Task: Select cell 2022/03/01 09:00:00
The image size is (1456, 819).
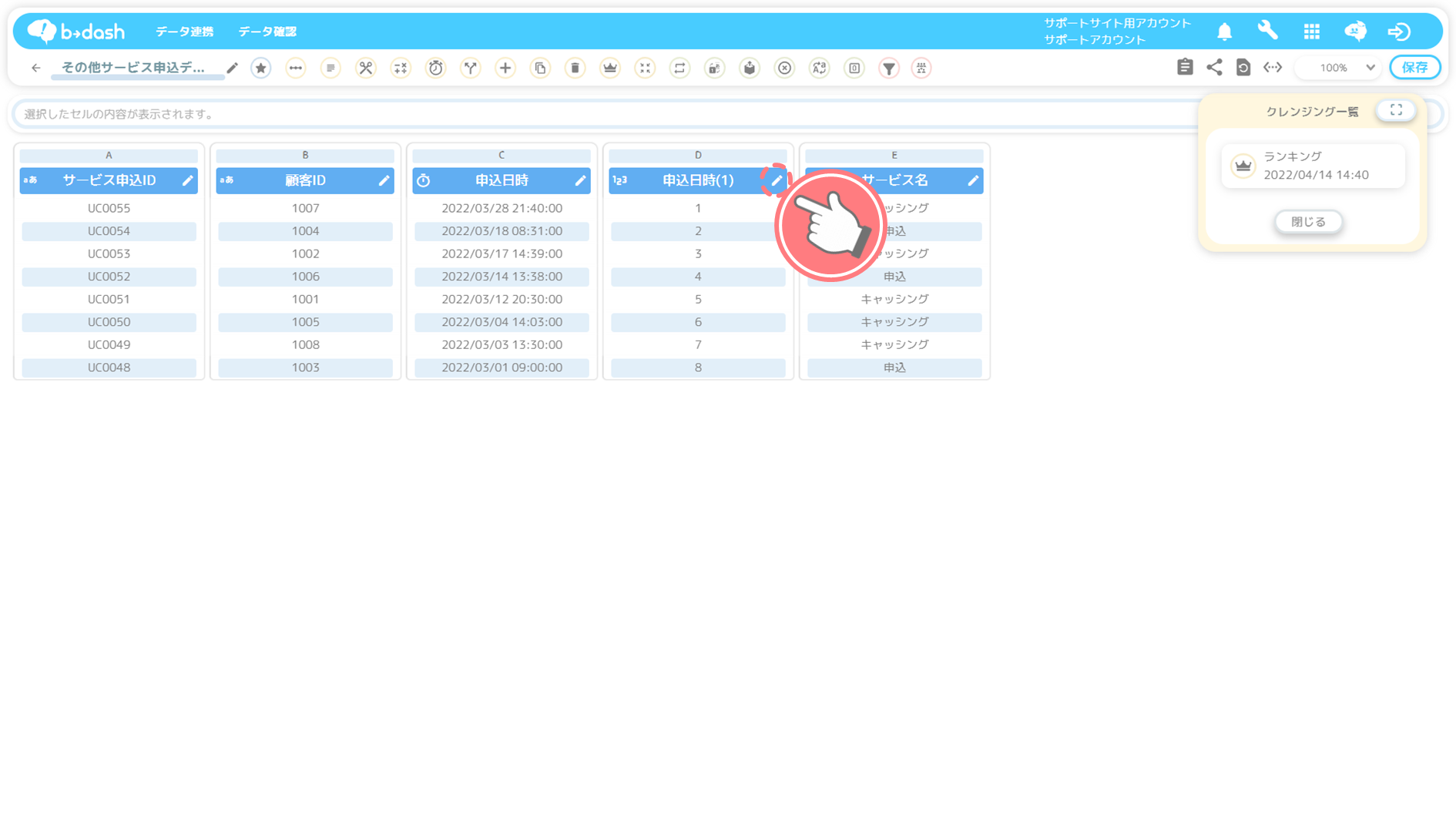Action: (502, 368)
